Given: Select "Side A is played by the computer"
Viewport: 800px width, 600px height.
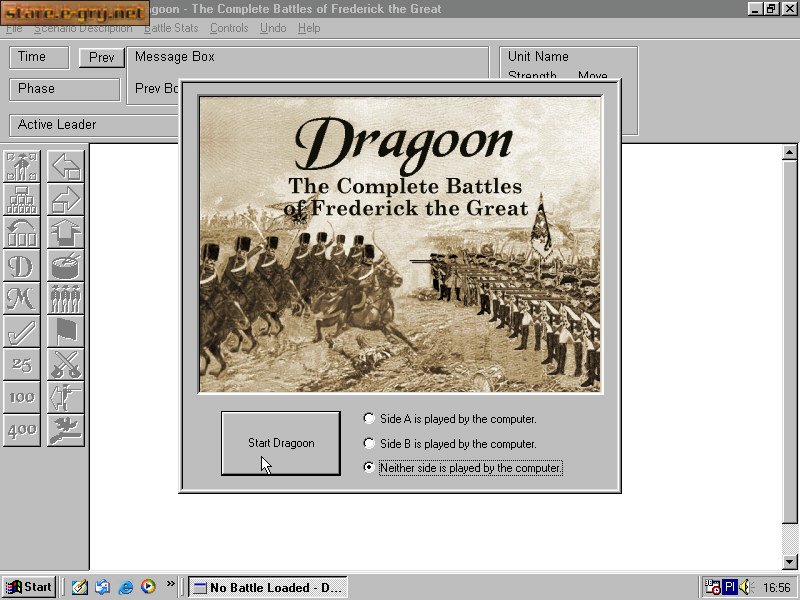Looking at the screenshot, I should [x=370, y=419].
